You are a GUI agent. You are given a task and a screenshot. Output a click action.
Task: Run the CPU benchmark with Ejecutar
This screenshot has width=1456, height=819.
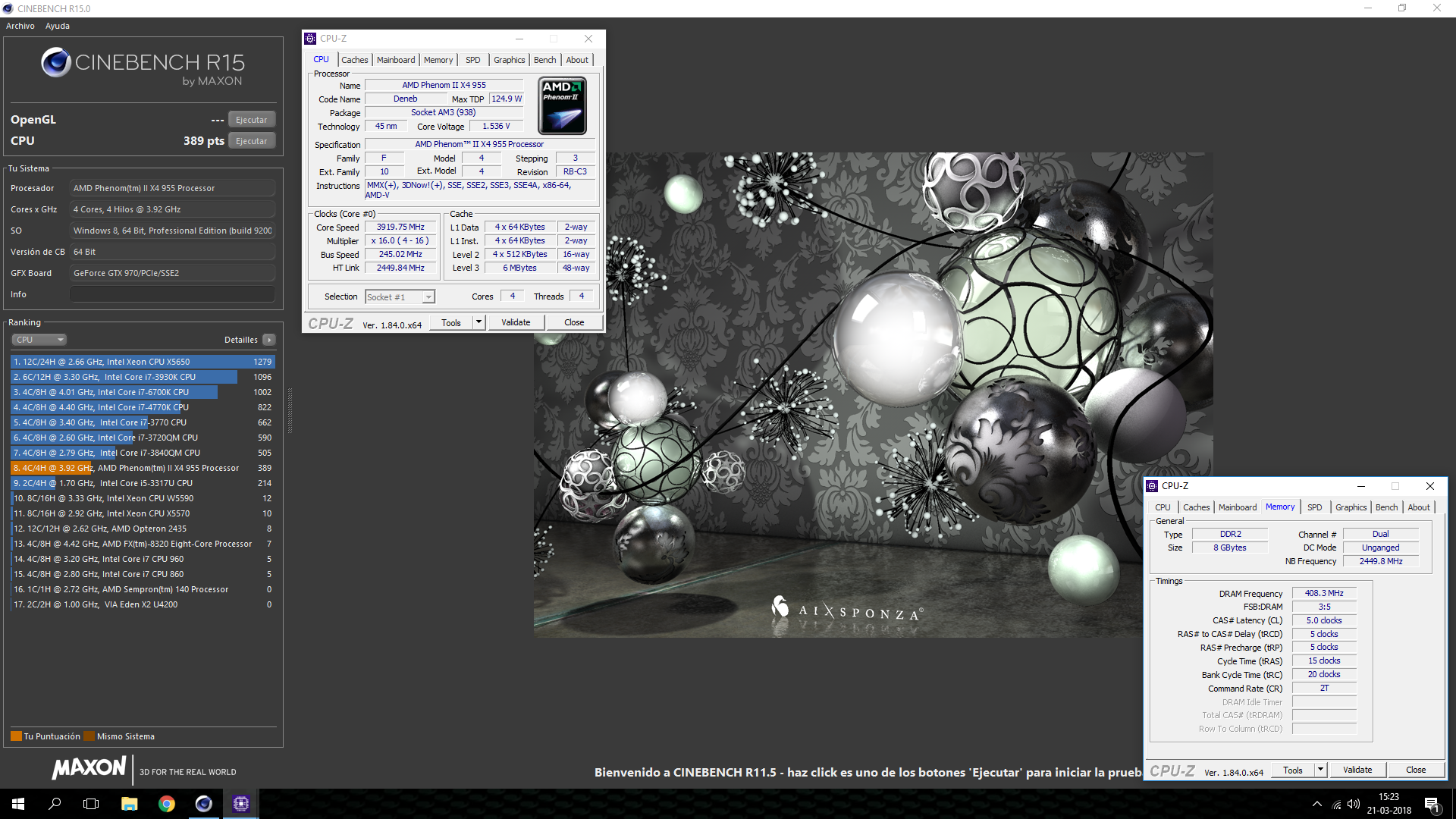tap(251, 141)
